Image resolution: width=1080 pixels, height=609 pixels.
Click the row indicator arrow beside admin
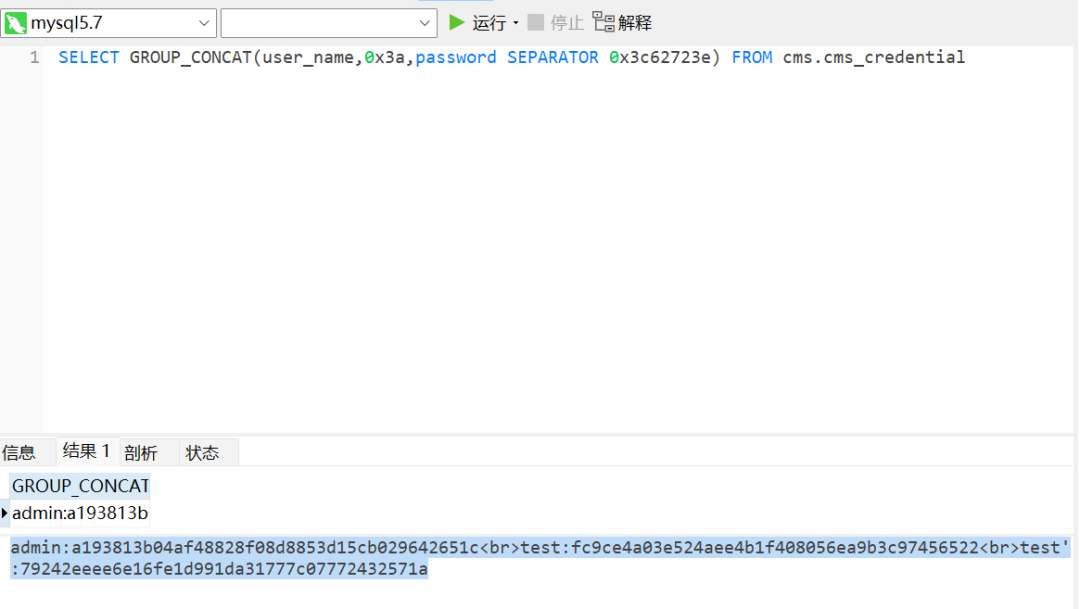(x=4, y=513)
